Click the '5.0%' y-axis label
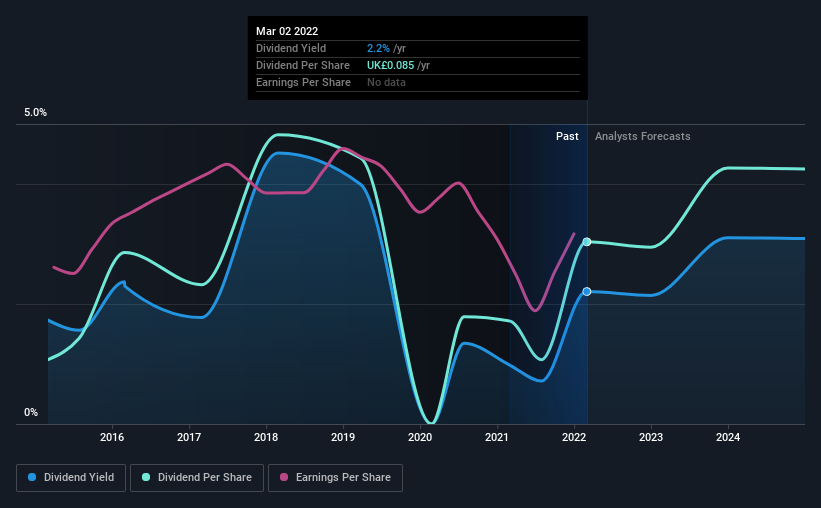This screenshot has height=508, width=821. coord(35,113)
